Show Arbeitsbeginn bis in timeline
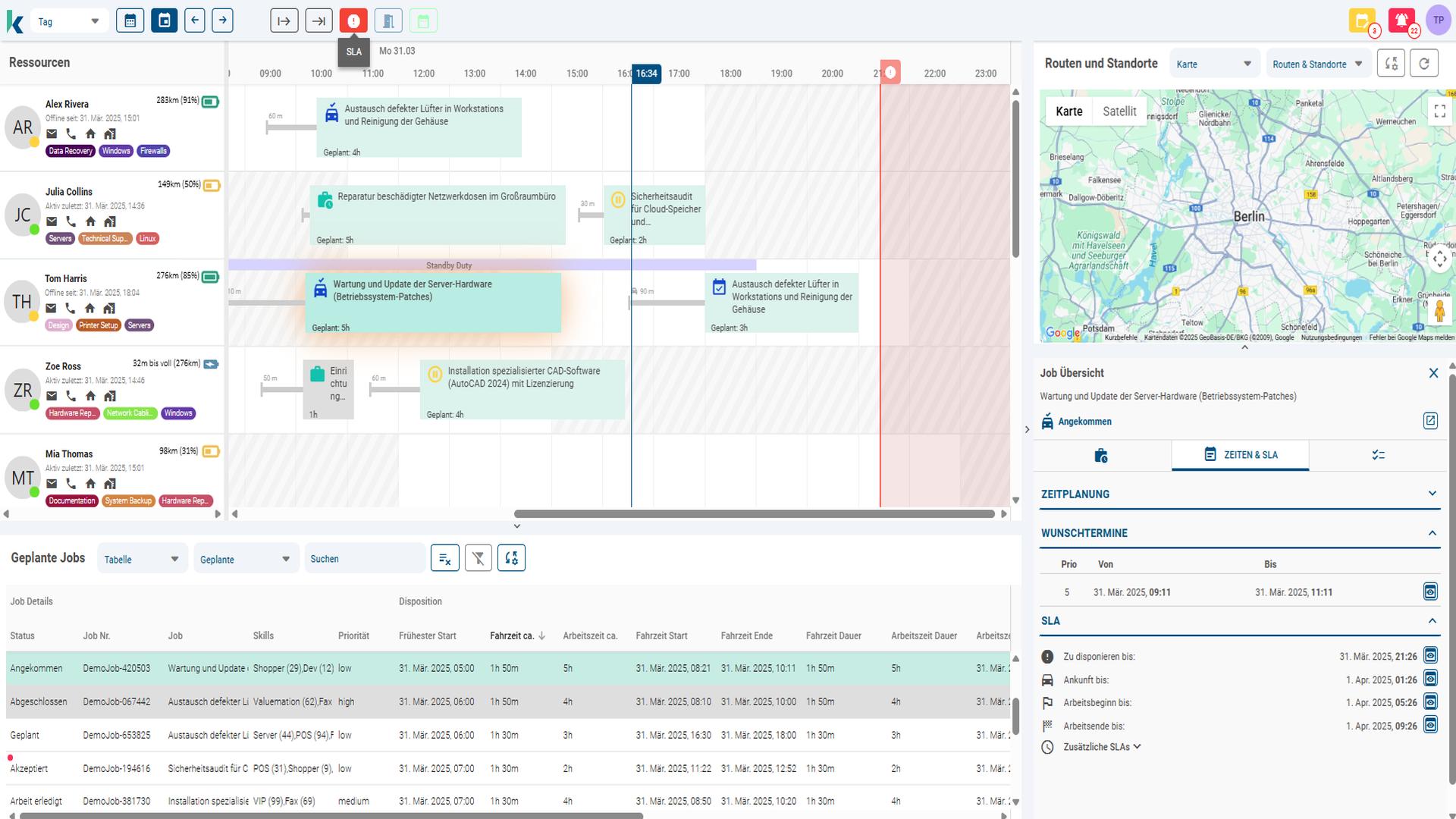Viewport: 1456px width, 819px height. click(x=1430, y=702)
